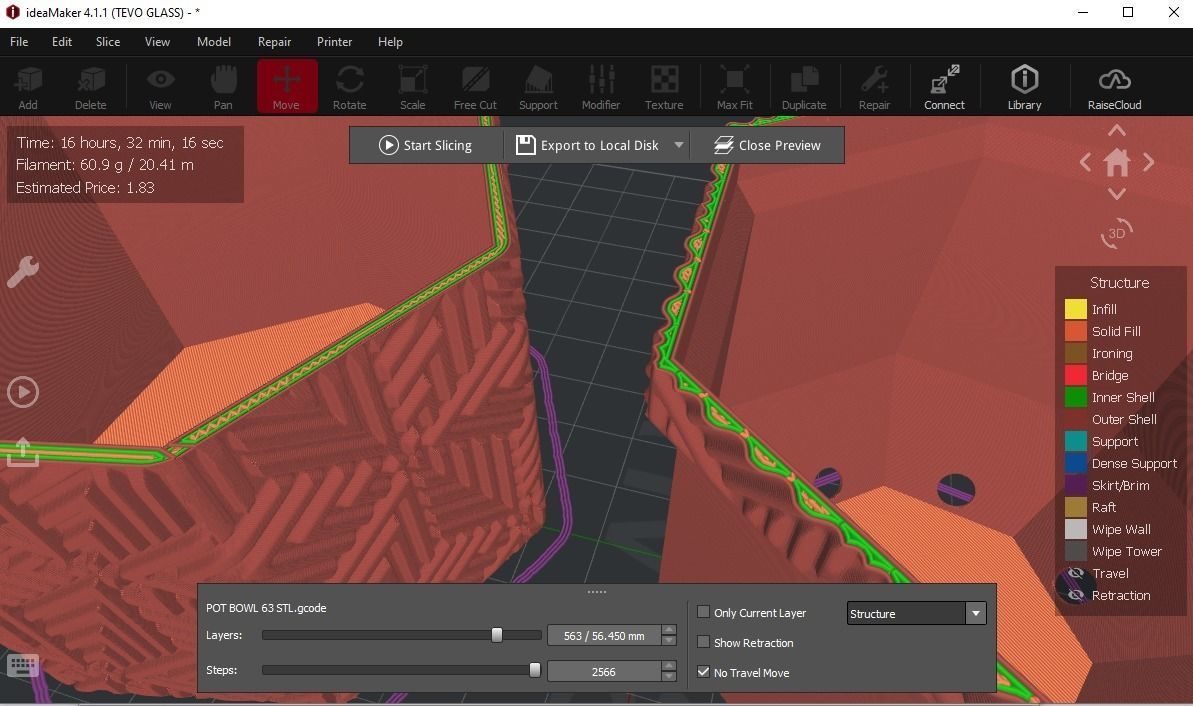Increase steps value with up stepper

(x=669, y=666)
